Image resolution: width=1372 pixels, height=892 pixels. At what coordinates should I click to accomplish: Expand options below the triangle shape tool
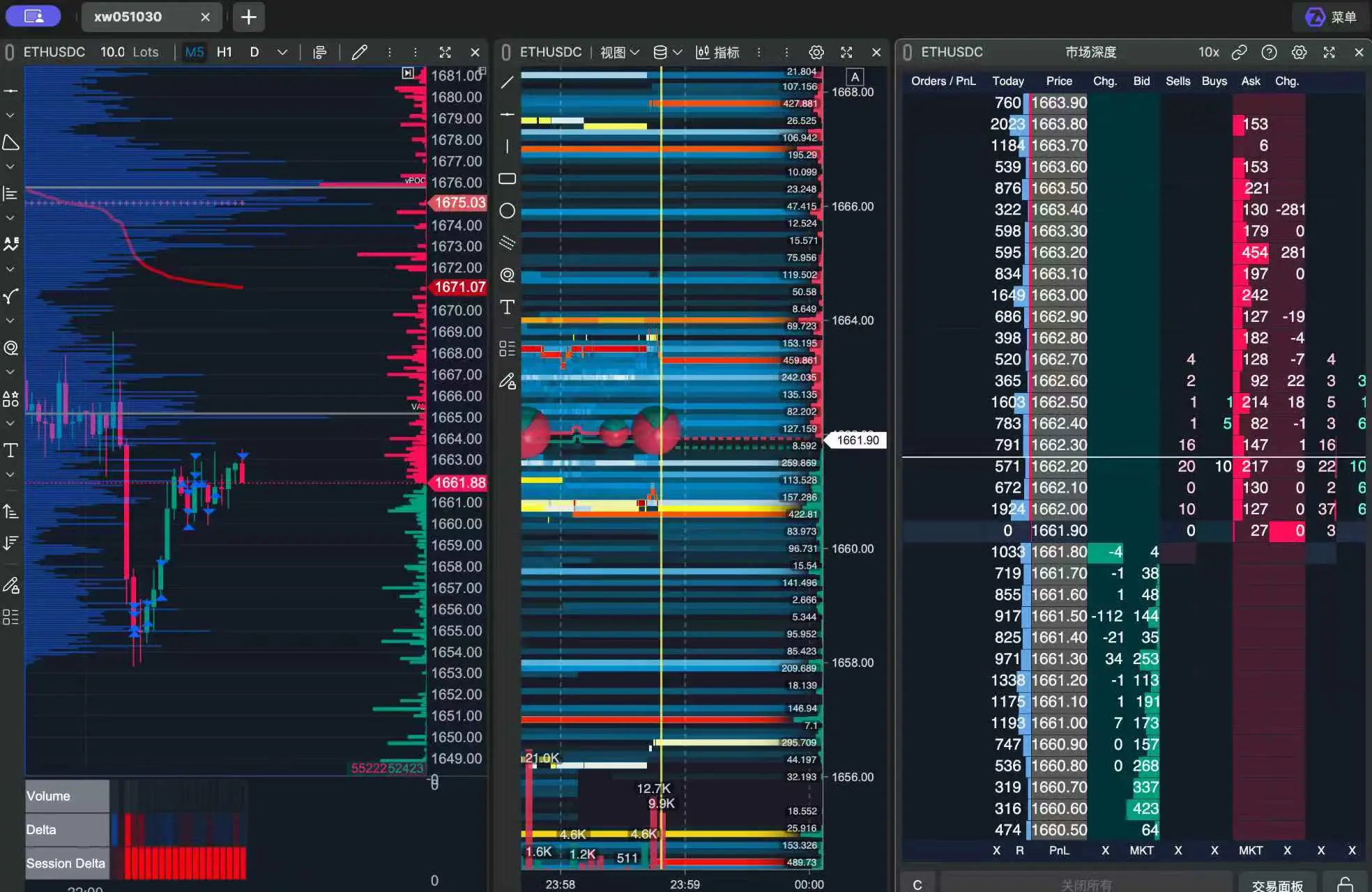10,167
